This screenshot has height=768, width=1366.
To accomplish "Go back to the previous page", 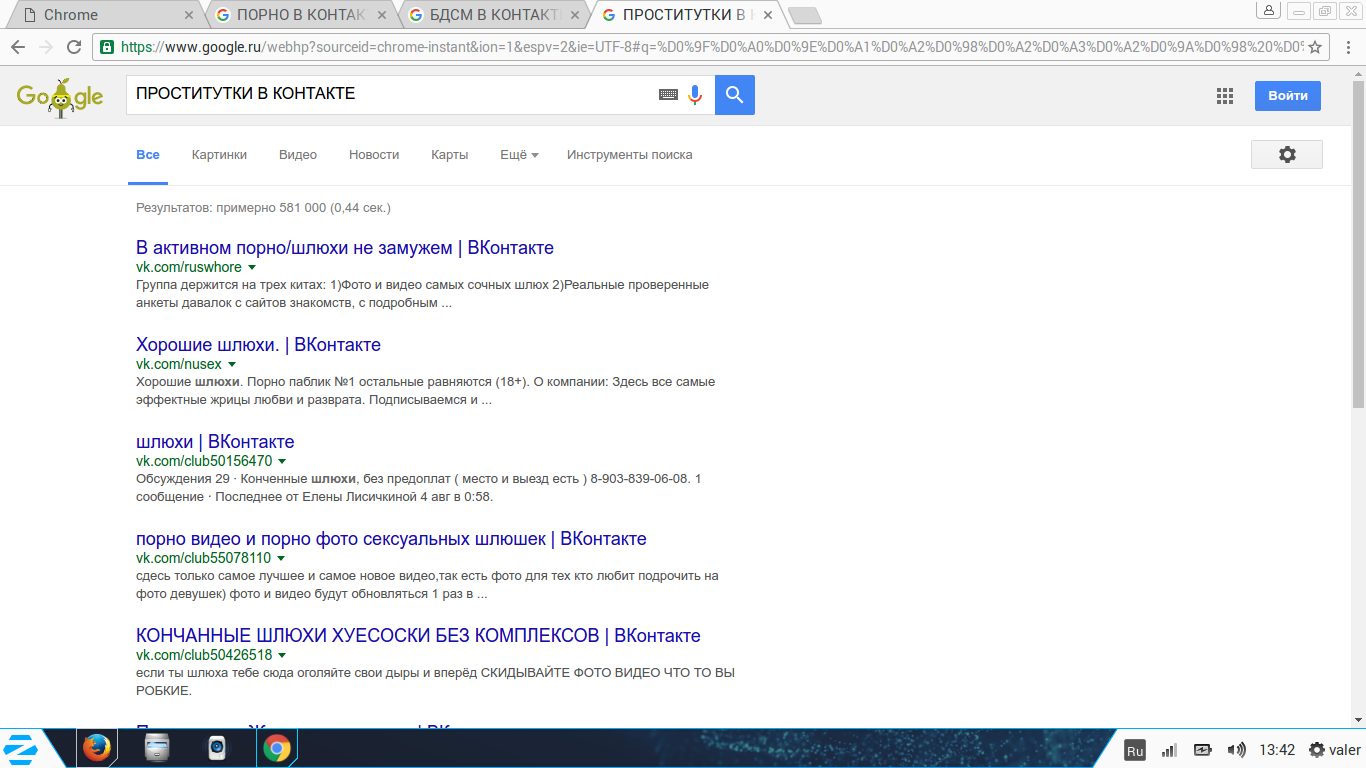I will point(18,47).
